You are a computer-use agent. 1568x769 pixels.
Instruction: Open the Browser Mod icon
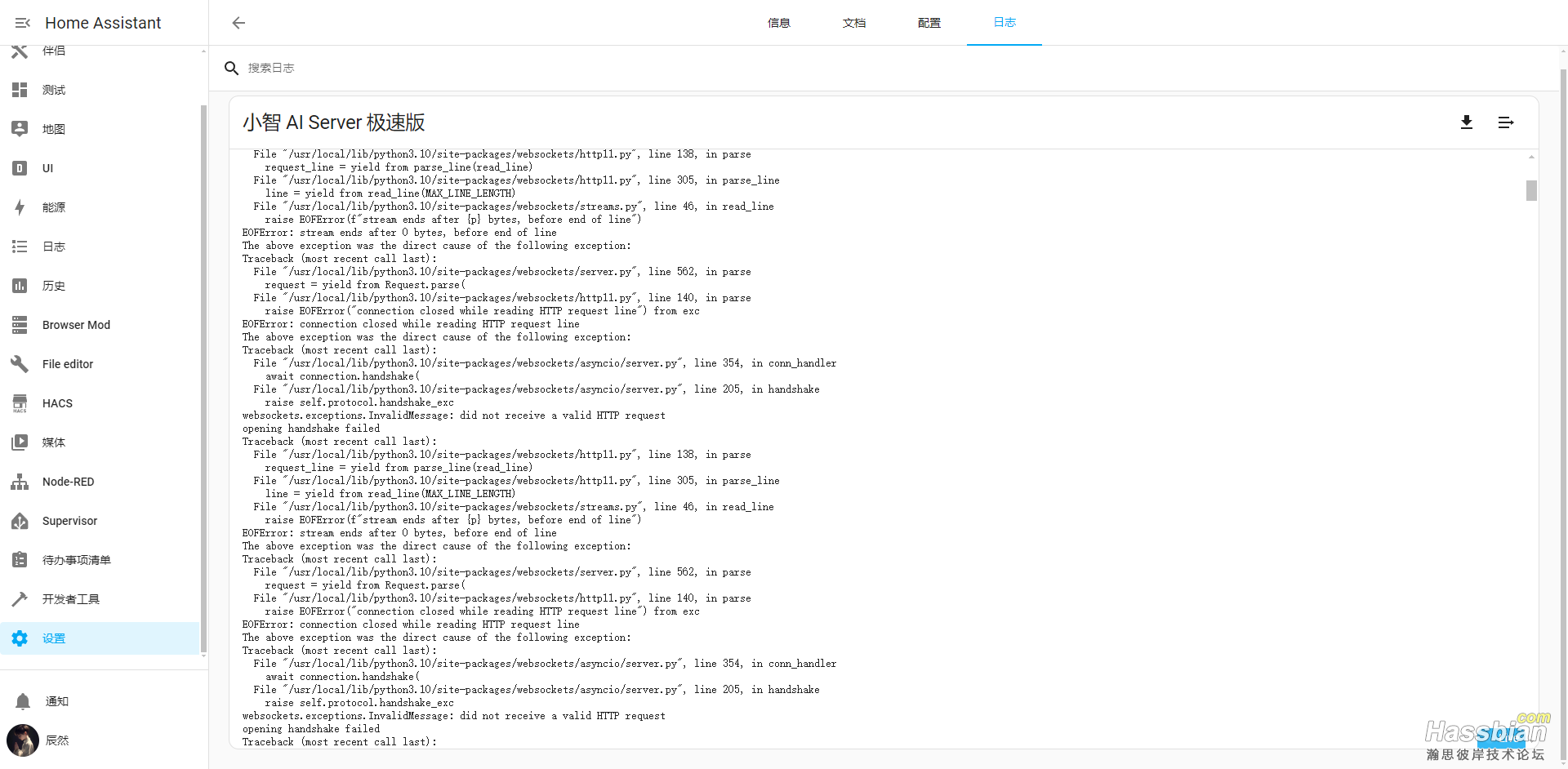click(20, 325)
